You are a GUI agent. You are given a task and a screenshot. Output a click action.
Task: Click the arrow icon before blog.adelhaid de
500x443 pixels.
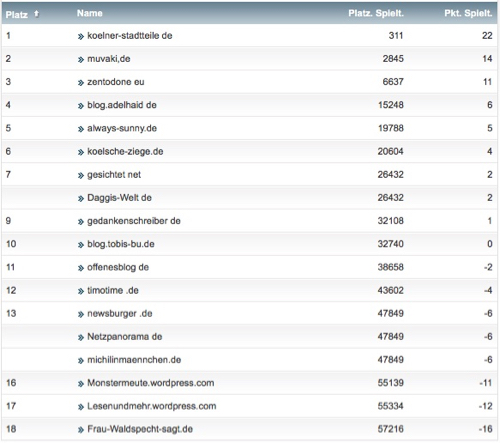coord(81,106)
